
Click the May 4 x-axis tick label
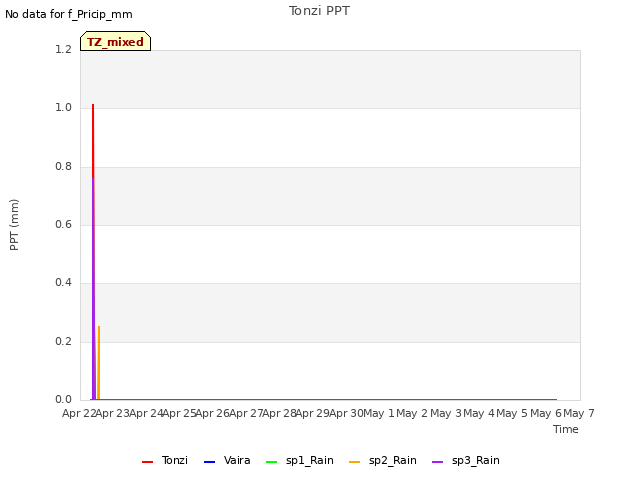(x=479, y=413)
